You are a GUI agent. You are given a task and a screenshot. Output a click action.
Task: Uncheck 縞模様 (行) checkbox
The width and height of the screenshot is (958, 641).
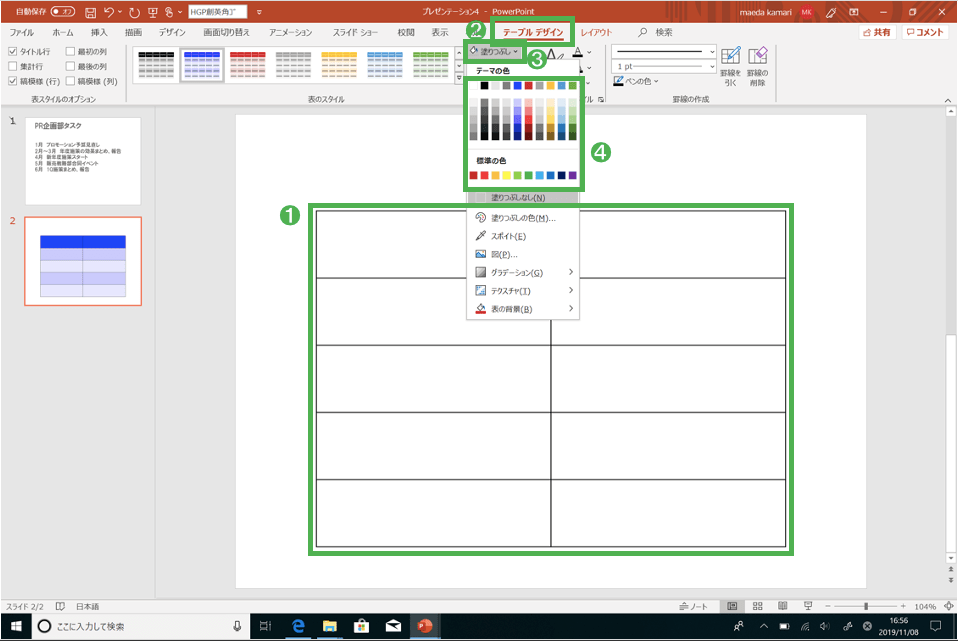(13, 81)
